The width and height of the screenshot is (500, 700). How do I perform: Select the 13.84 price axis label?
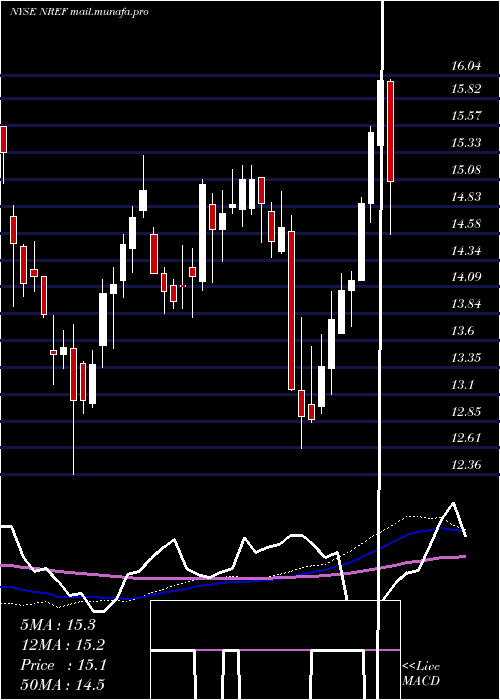(466, 304)
